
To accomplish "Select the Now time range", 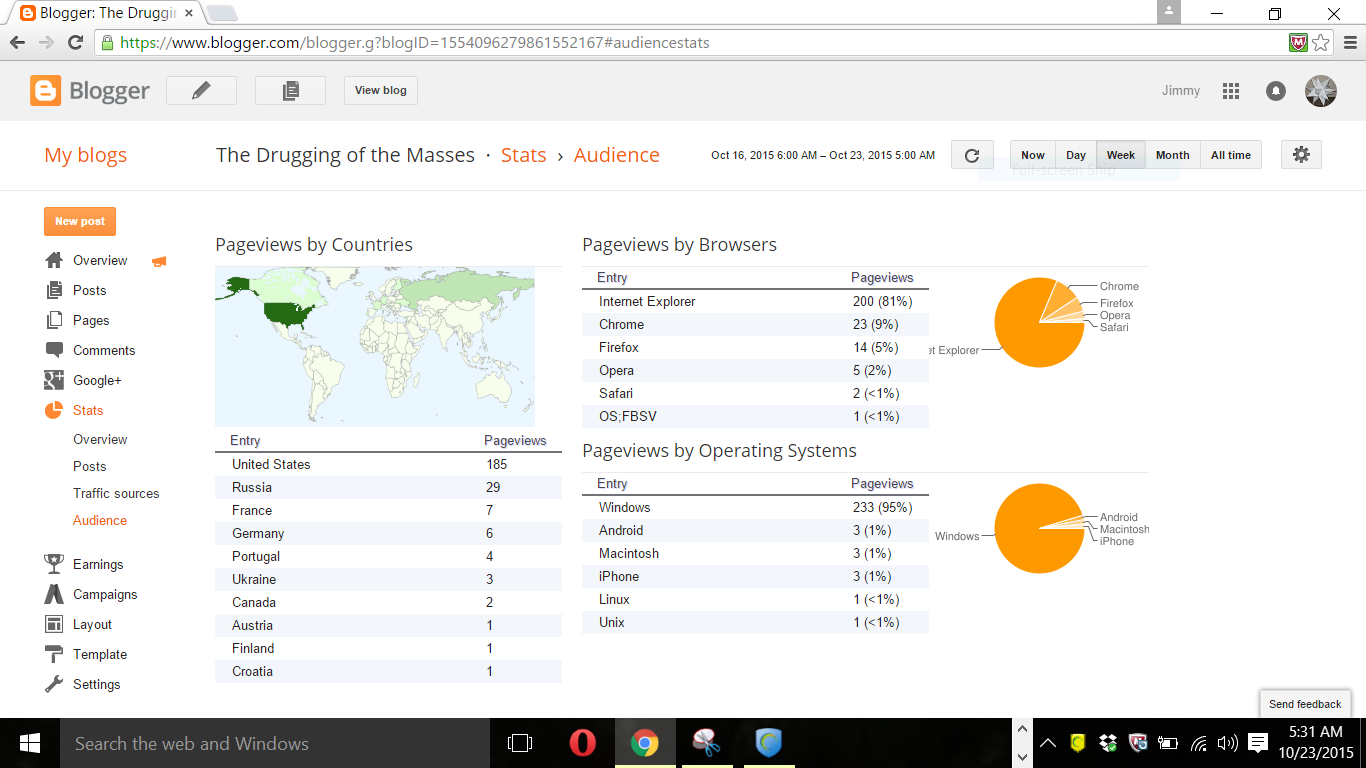I will 1033,155.
